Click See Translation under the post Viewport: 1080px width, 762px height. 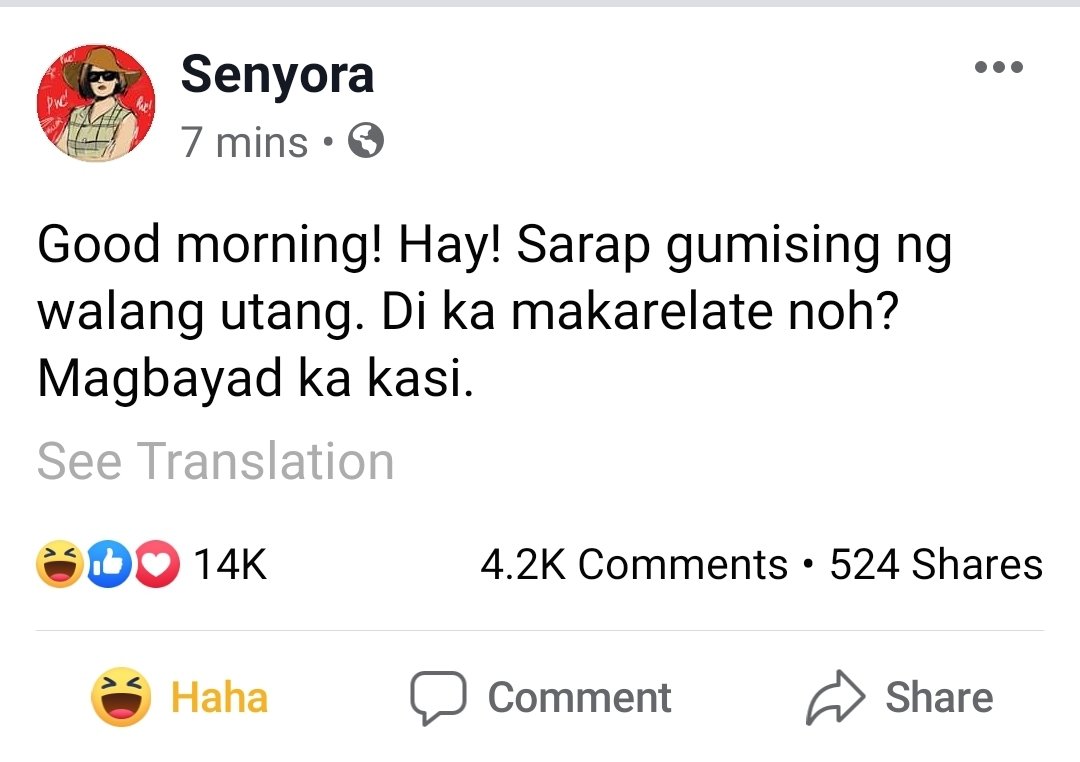216,461
